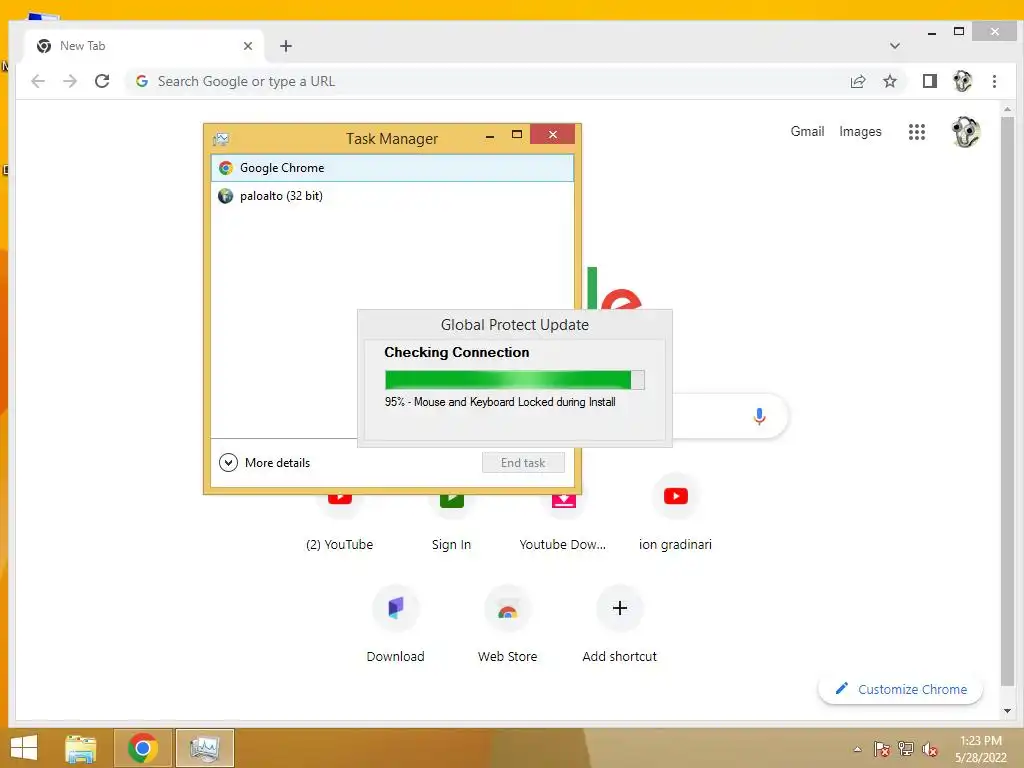The height and width of the screenshot is (768, 1024).
Task: Reload the page in Chrome
Action: click(x=102, y=81)
